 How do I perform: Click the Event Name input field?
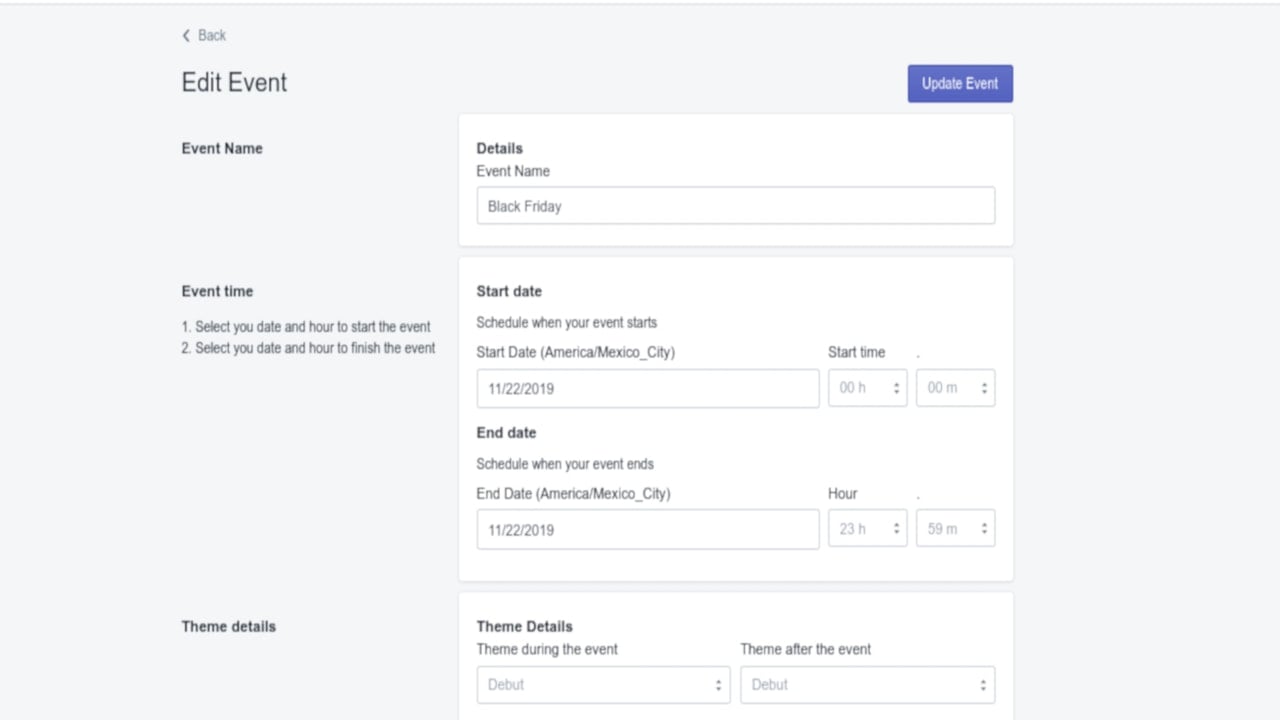[736, 206]
